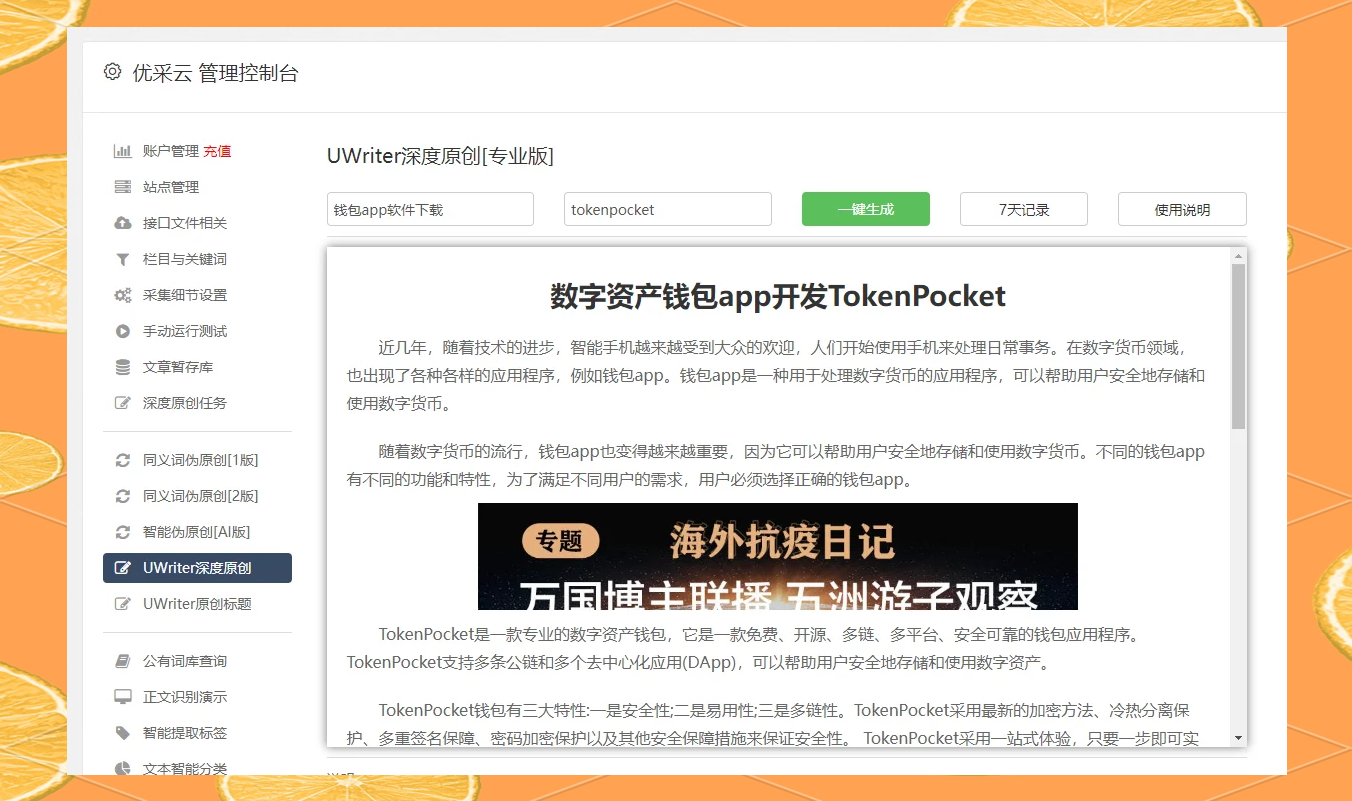Screen dimensions: 1352x801
Task: Click the play icon beside 手动运行测试
Action: [123, 331]
